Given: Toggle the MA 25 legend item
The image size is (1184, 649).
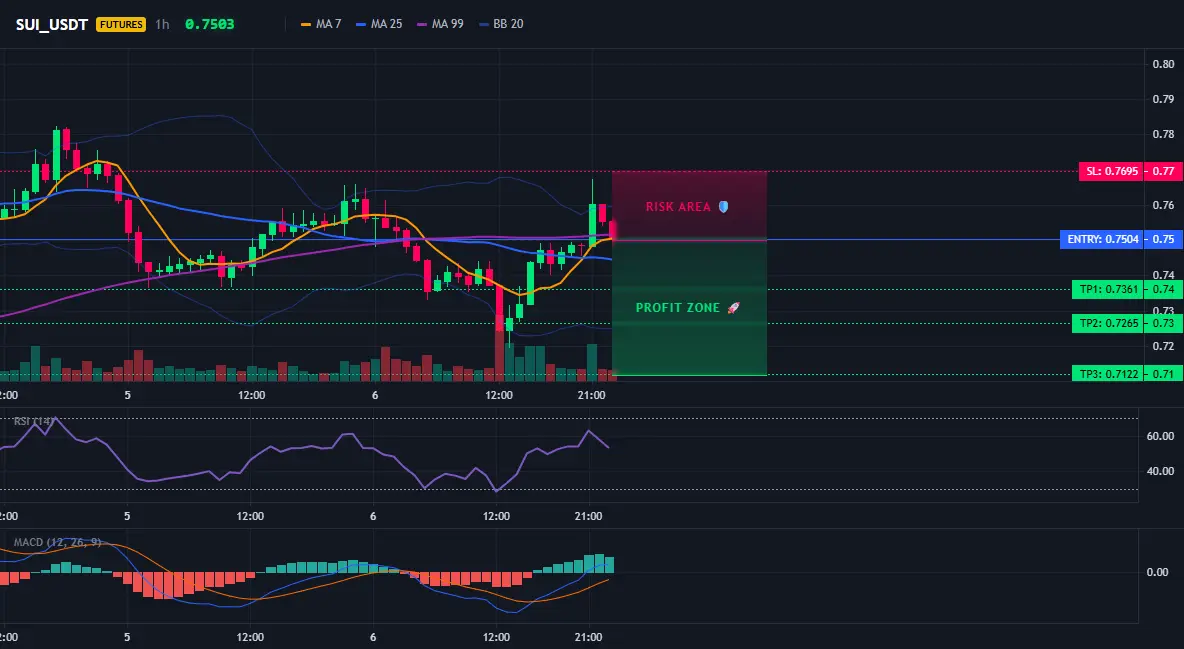Looking at the screenshot, I should pos(378,24).
